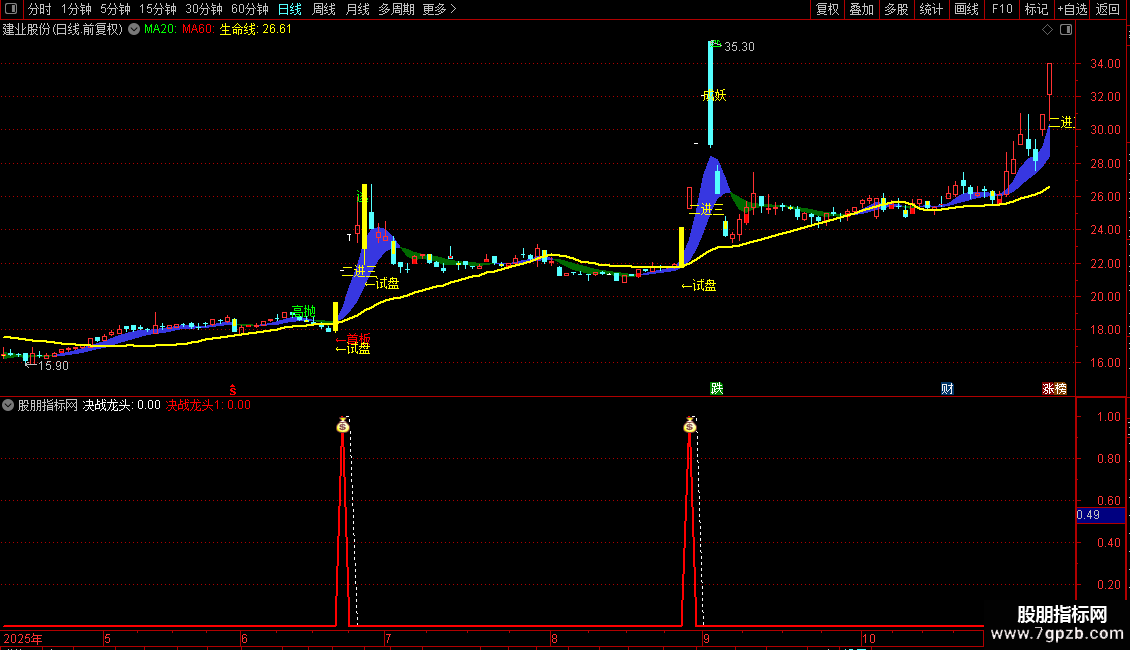Select the 60分钟 period tab

click(250, 9)
